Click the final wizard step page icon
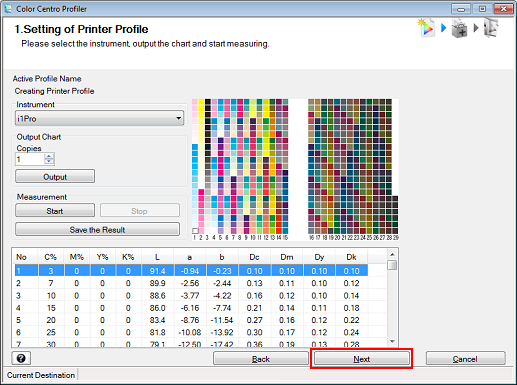This screenshot has height=385, width=517. pos(490,28)
